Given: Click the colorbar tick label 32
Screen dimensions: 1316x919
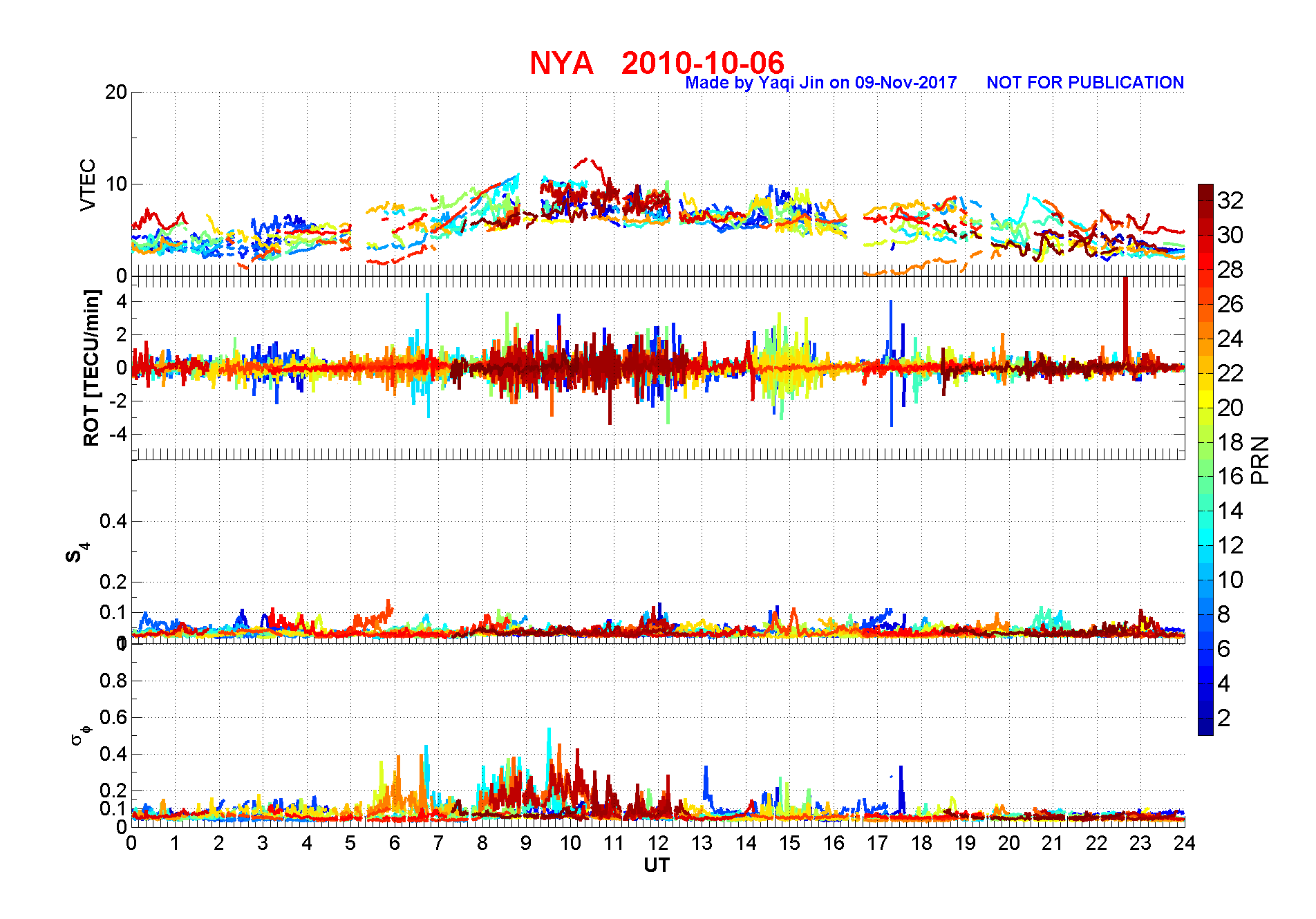Looking at the screenshot, I should tap(1230, 200).
